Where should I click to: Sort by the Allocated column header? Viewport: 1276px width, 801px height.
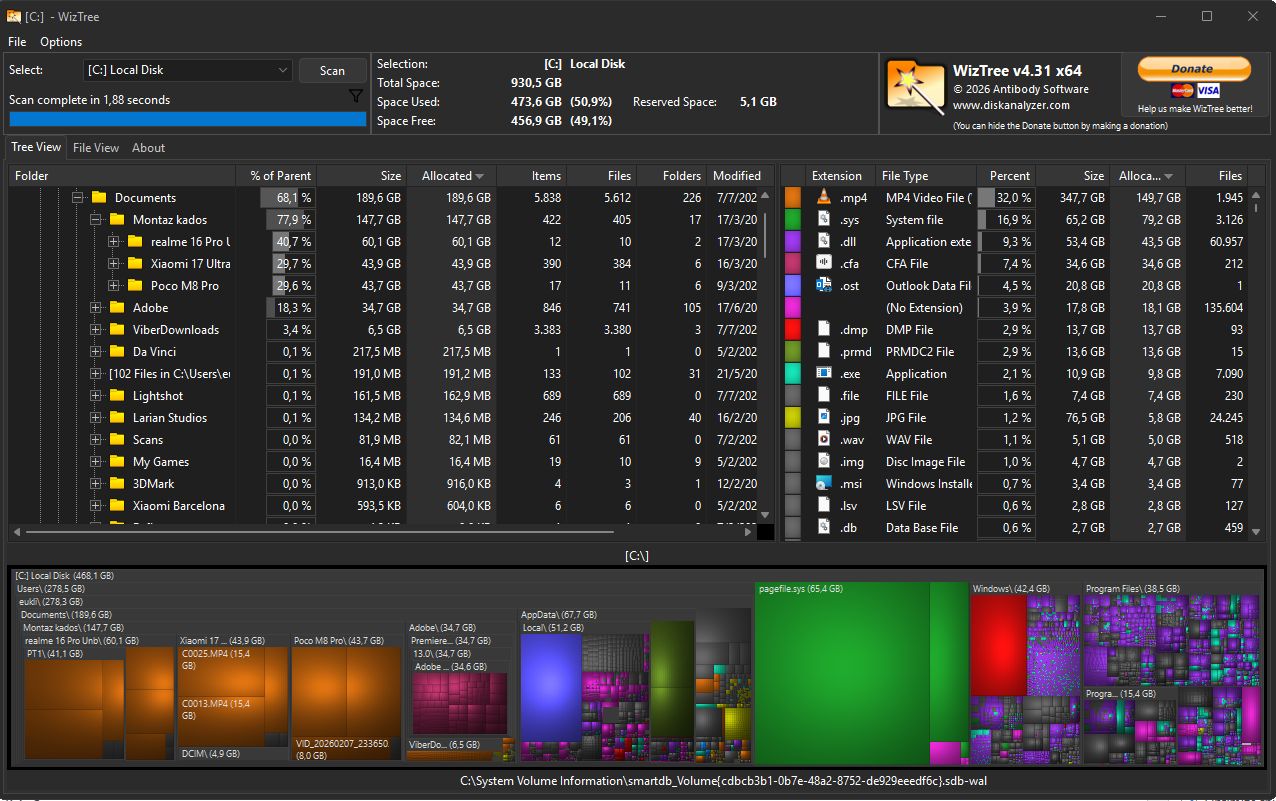coord(453,175)
